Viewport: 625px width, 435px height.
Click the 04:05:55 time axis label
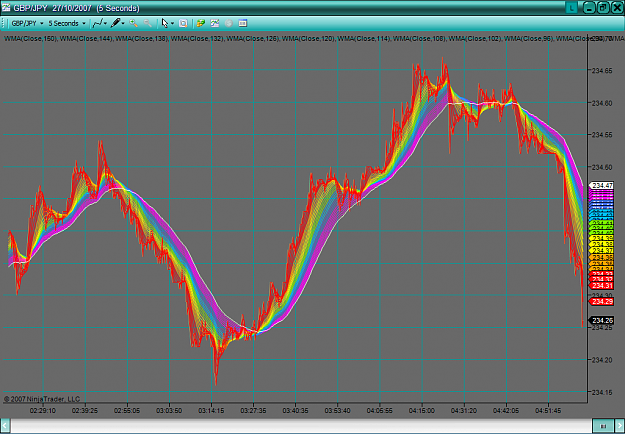380,409
